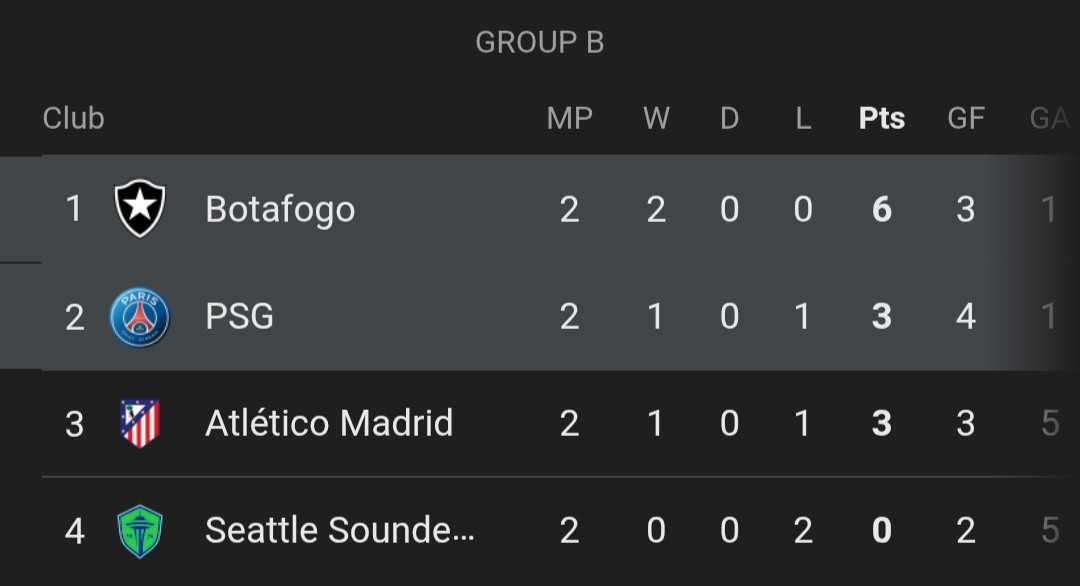
Task: Click the partially visible GA column header
Action: 1050,118
